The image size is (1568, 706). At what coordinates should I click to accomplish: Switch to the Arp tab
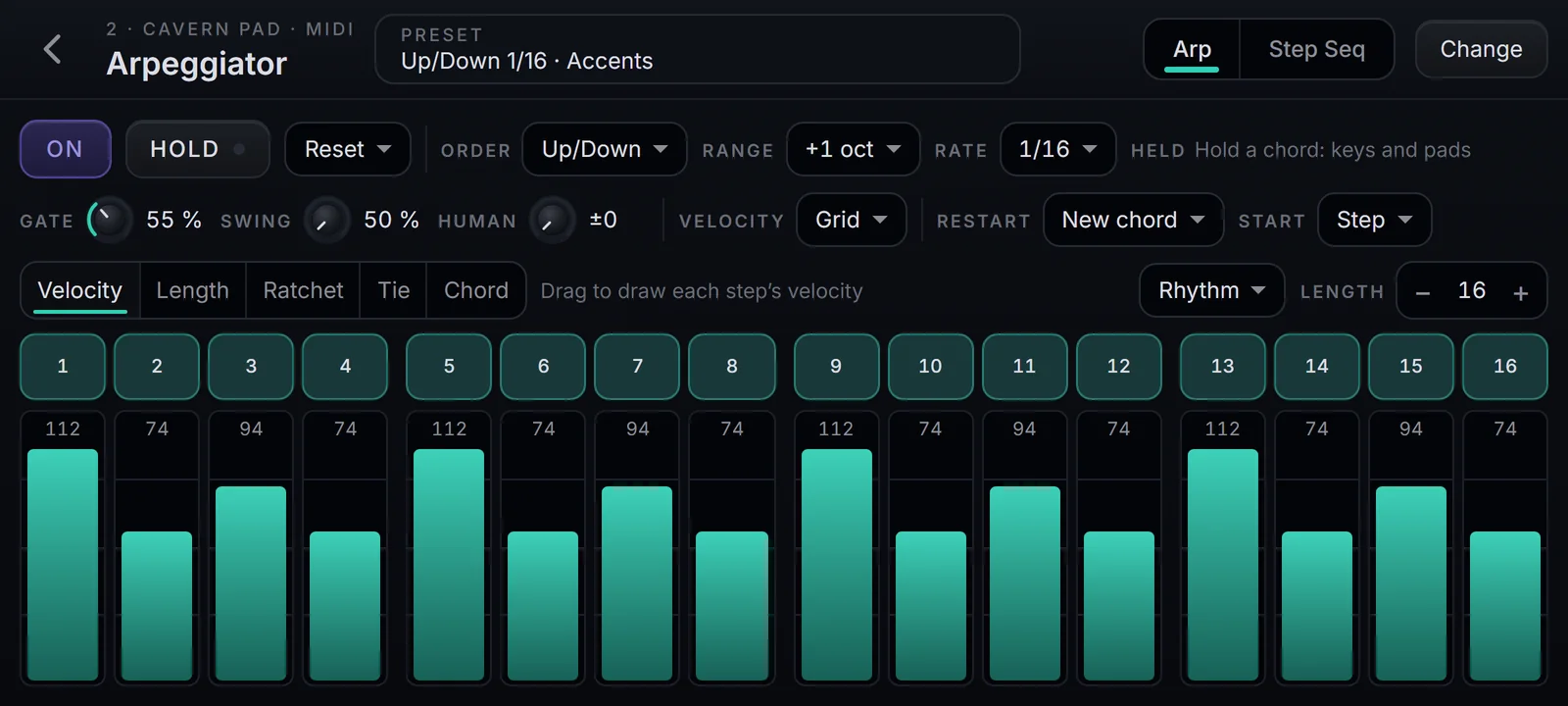coord(1192,49)
